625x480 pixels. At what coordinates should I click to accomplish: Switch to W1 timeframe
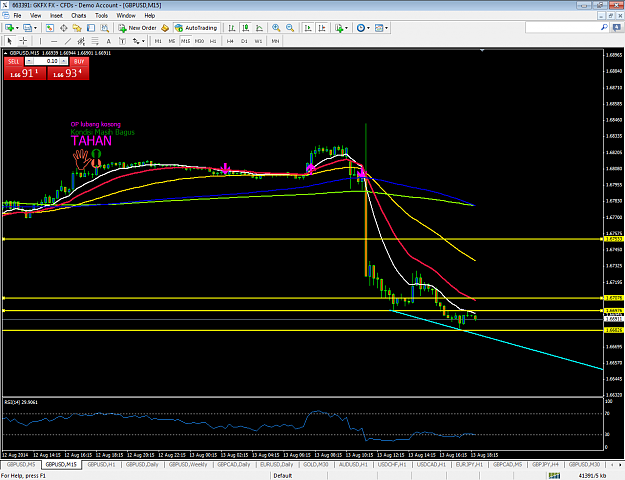point(258,41)
